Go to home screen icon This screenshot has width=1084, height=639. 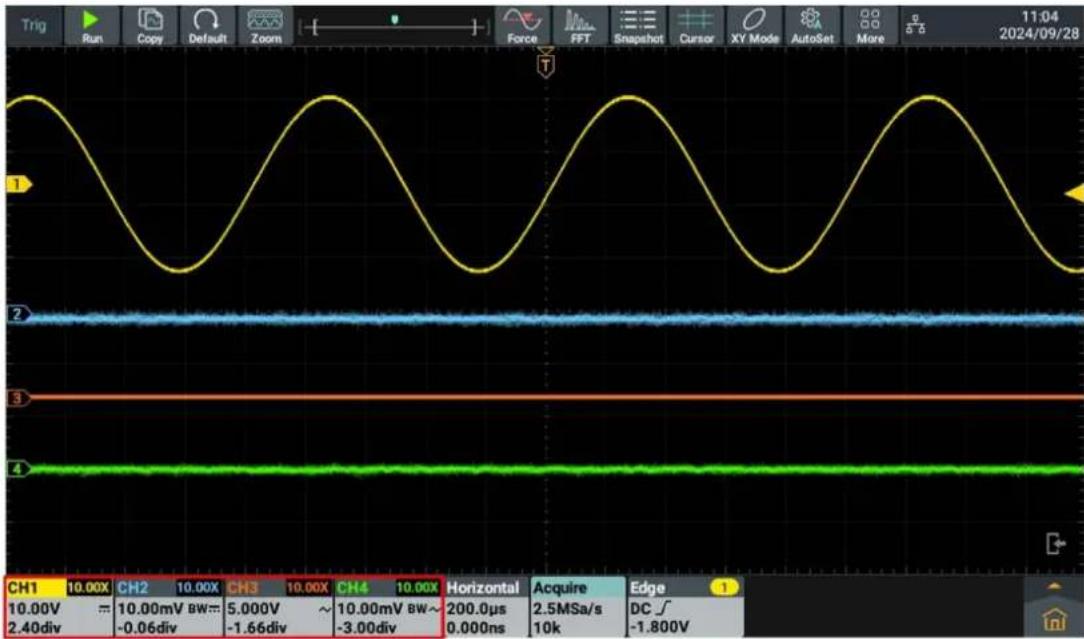1054,618
